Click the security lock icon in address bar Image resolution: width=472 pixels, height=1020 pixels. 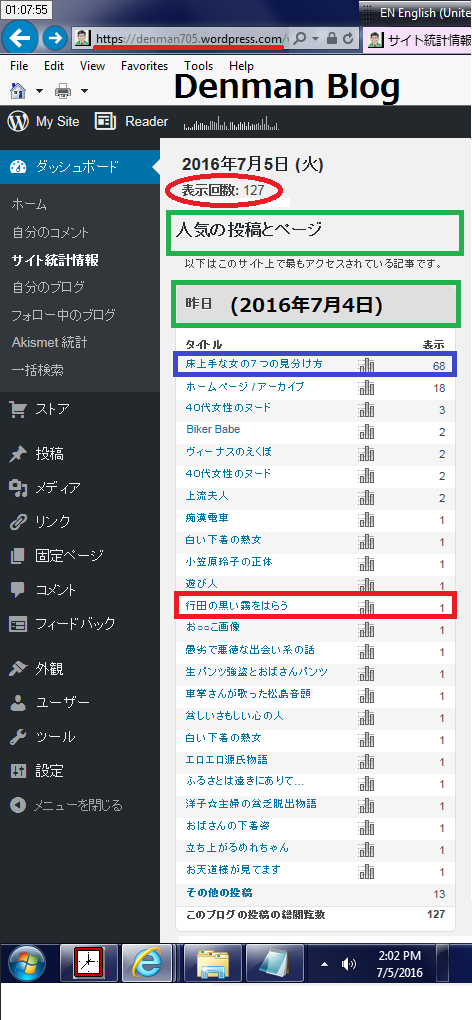[332, 38]
